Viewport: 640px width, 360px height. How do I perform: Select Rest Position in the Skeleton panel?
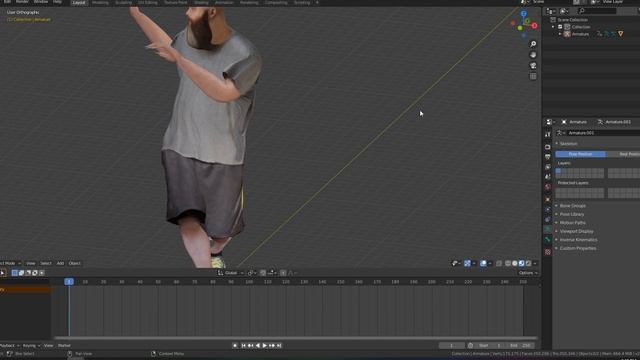point(623,154)
